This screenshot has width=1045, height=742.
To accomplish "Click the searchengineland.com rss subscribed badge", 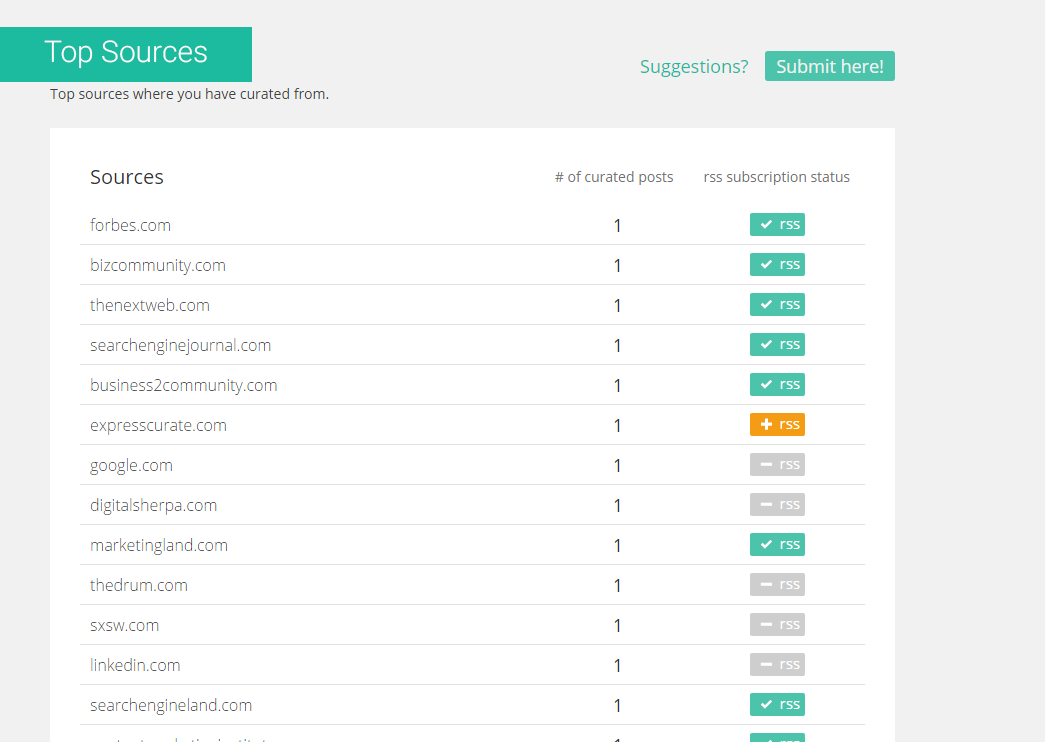I will 777,705.
